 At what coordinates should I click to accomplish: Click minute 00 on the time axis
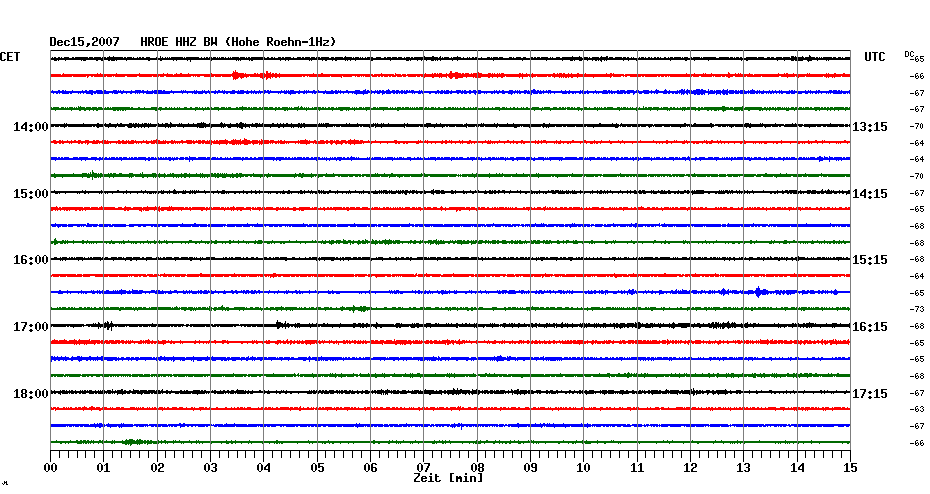50,467
